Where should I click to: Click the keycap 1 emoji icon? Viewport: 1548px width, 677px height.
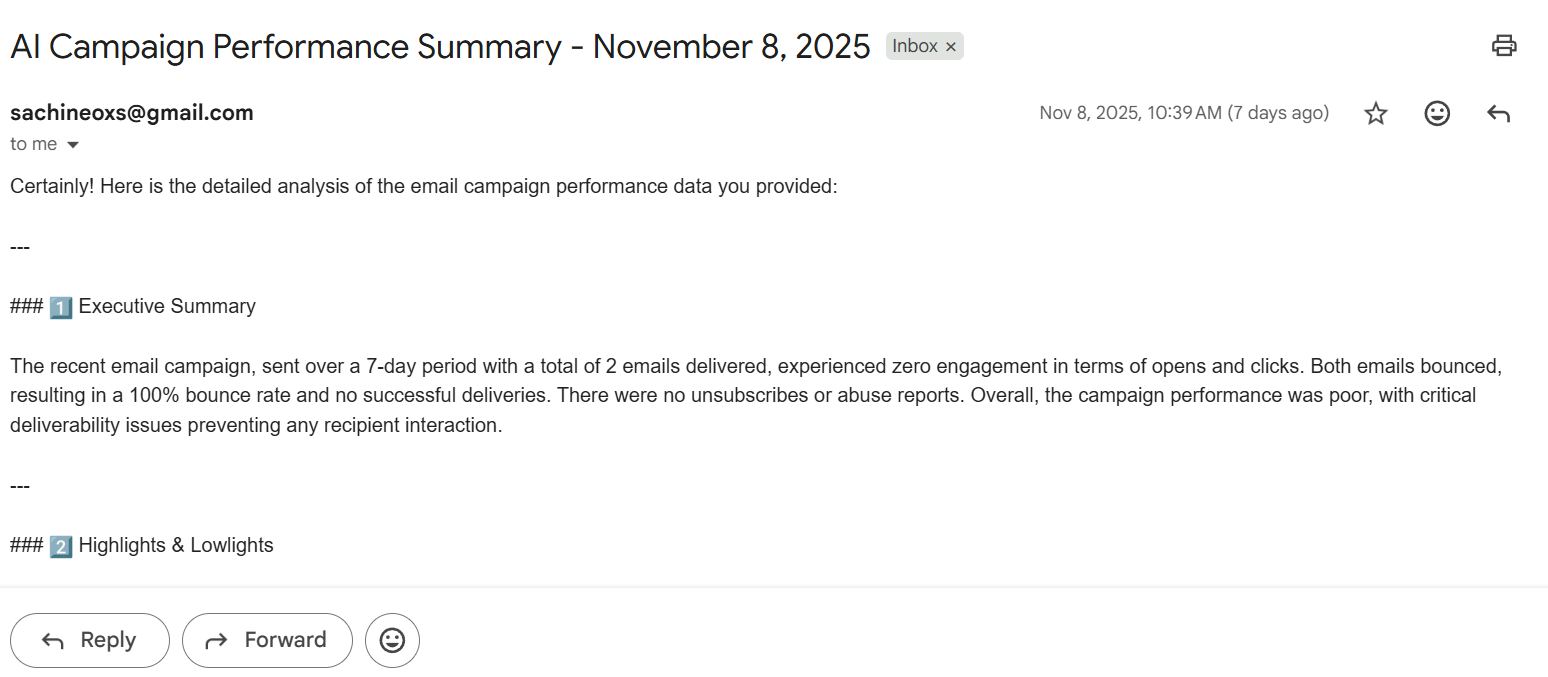tap(60, 307)
